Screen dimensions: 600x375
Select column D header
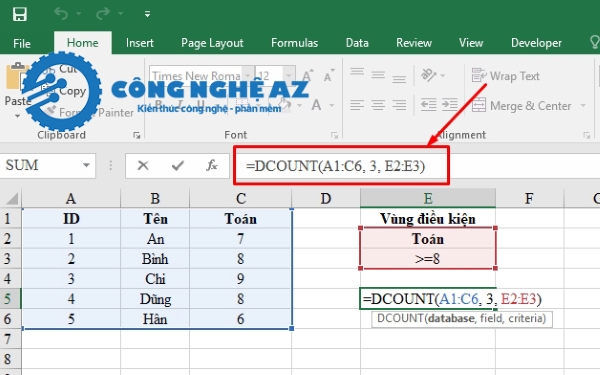click(x=326, y=199)
